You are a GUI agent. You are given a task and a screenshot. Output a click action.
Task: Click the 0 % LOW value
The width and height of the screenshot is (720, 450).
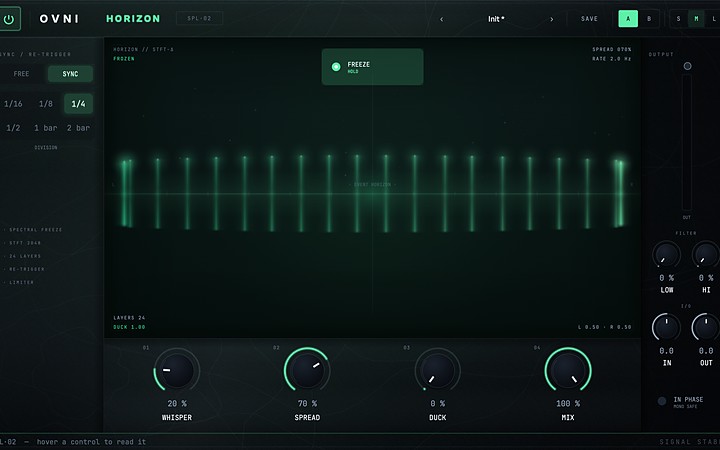(666, 278)
